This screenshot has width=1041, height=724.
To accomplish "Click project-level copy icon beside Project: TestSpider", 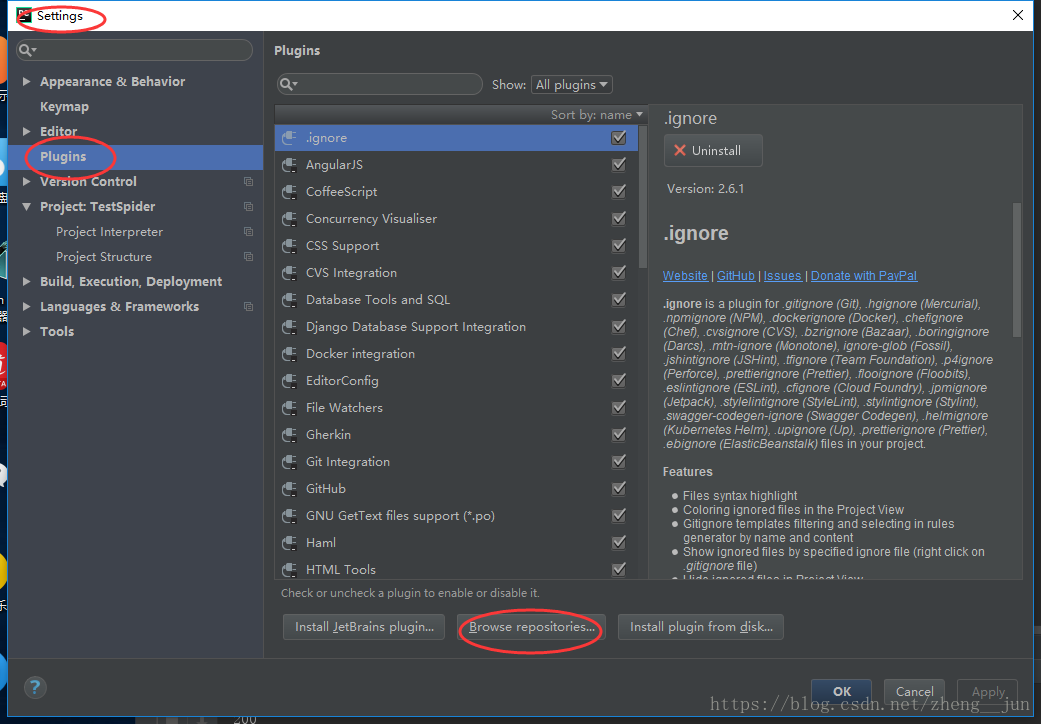I will coord(248,206).
